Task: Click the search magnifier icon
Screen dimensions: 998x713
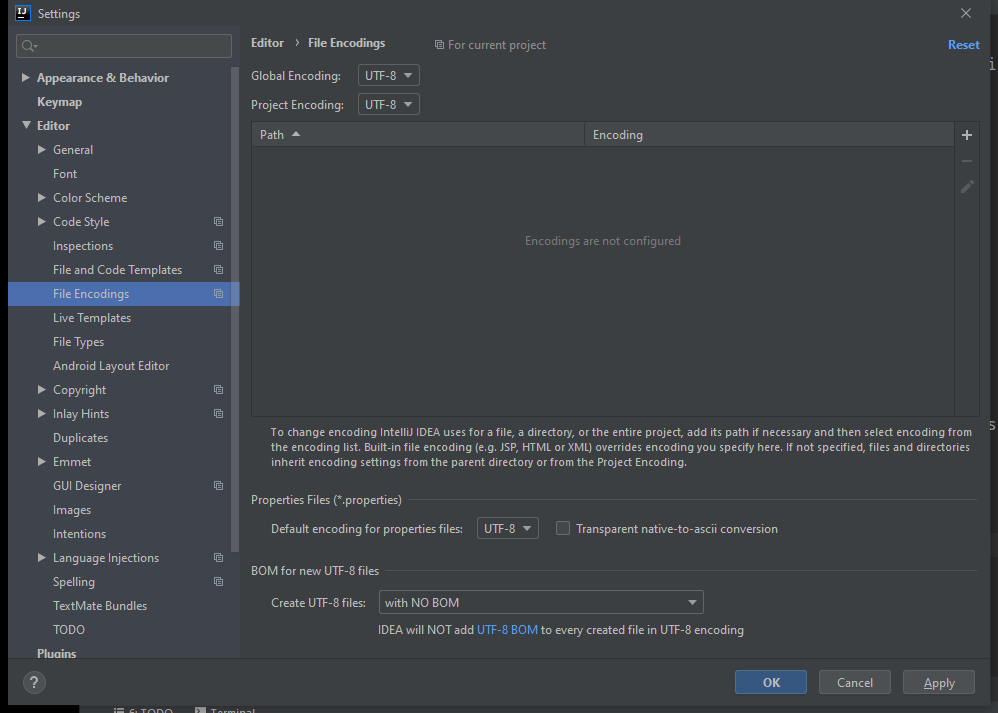Action: click(x=29, y=46)
